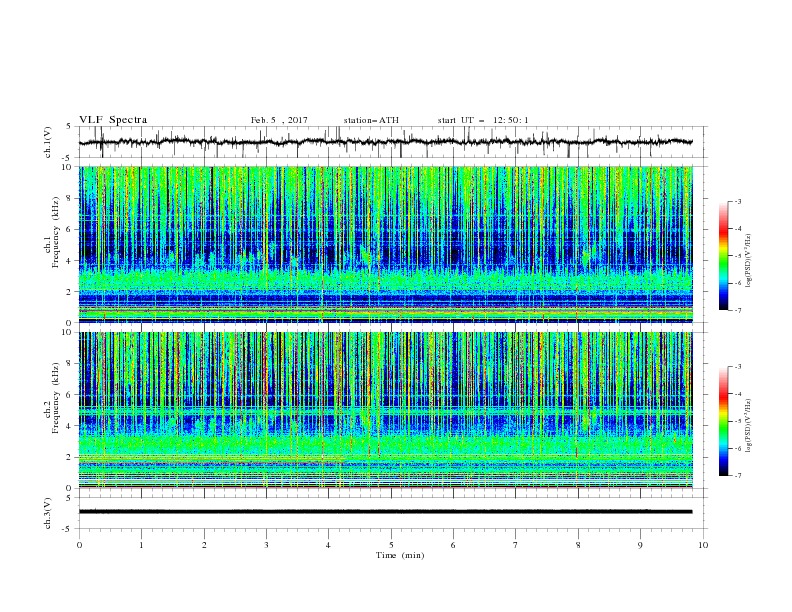The width and height of the screenshot is (792, 612).
Task: Click time axis tick label '8'
Action: (578, 545)
